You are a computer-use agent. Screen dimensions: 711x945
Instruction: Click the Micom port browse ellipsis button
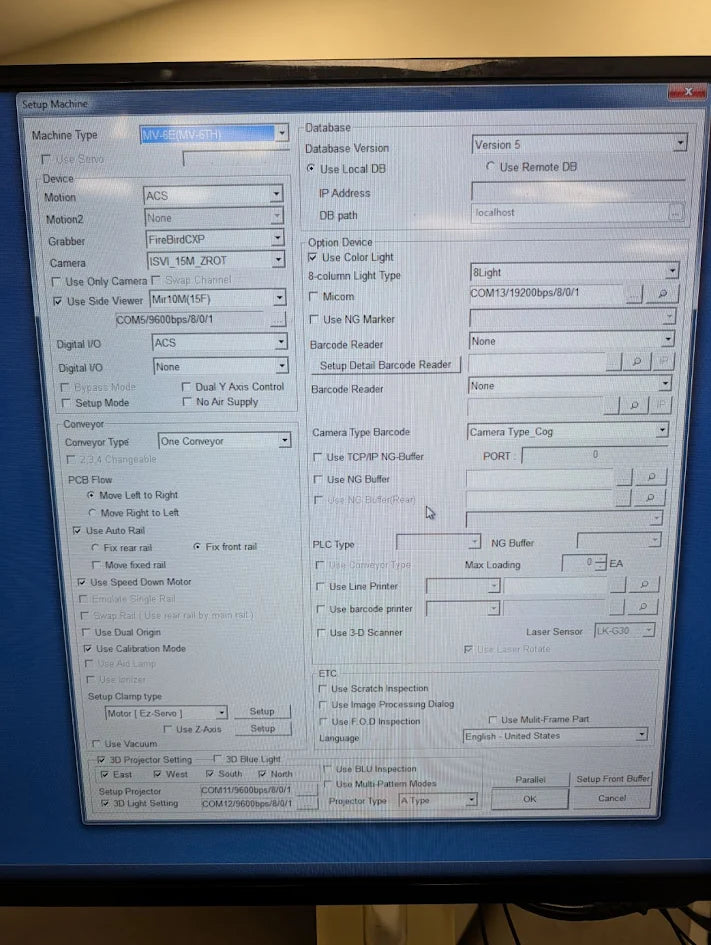click(634, 295)
